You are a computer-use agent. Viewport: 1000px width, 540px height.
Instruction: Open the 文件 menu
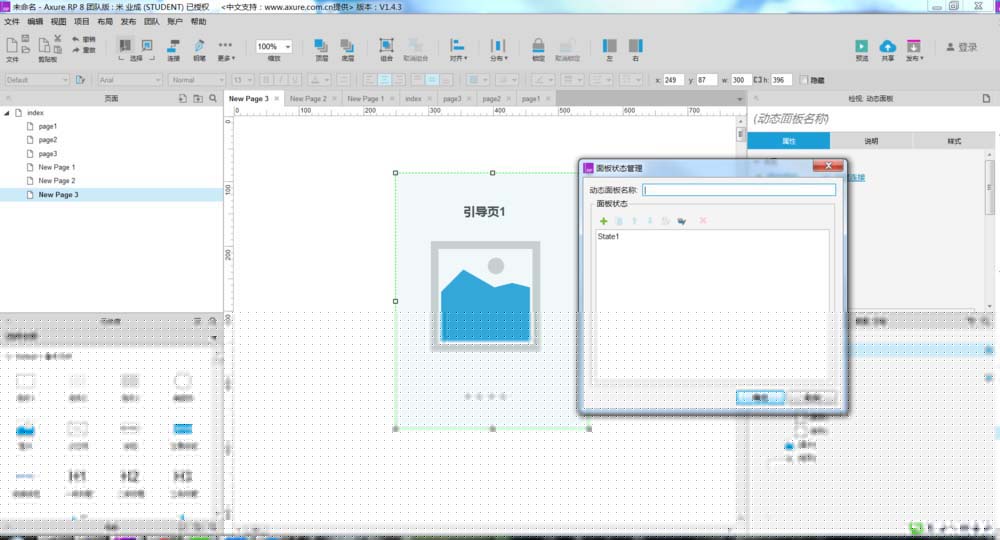tap(12, 22)
